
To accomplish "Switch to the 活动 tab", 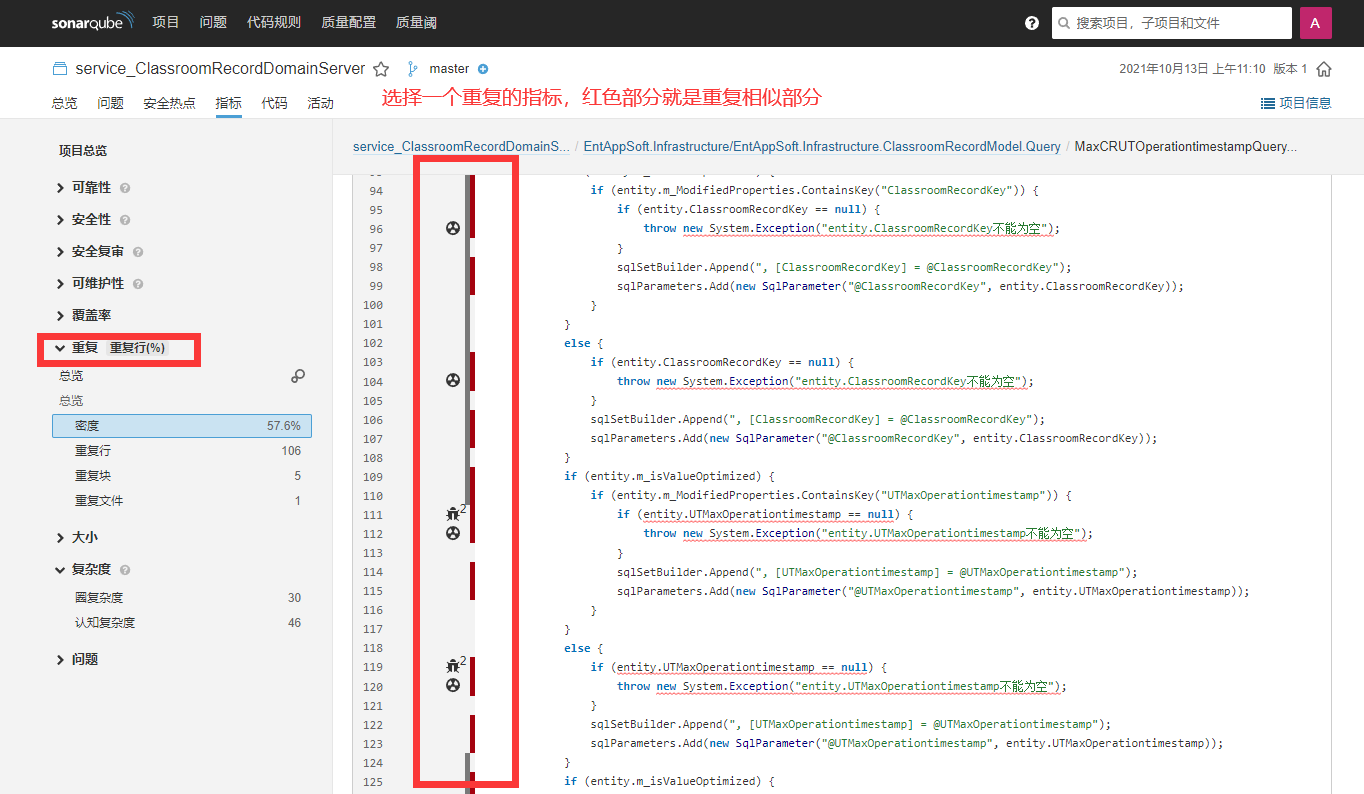I will click(x=320, y=103).
